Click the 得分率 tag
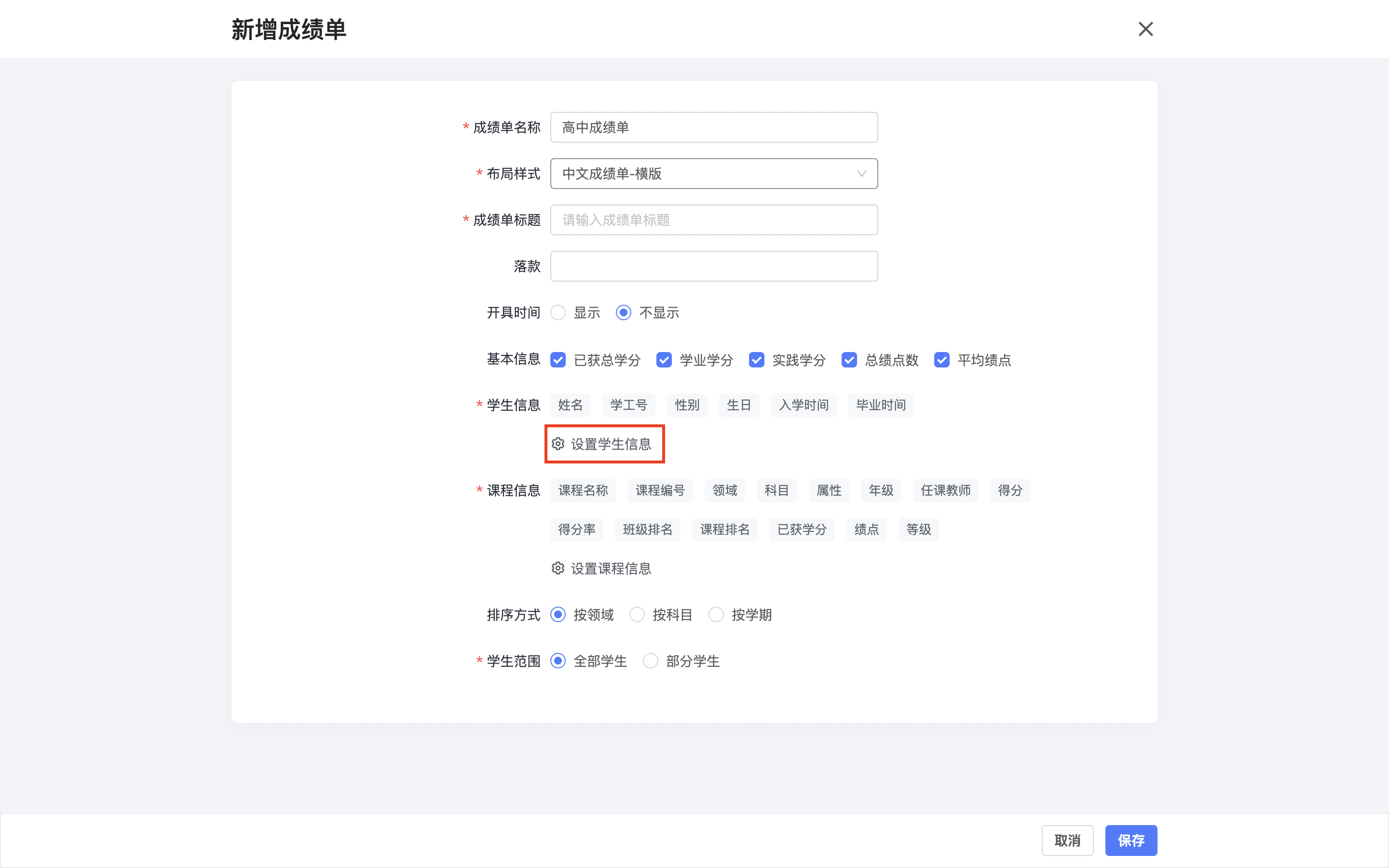 point(577,529)
